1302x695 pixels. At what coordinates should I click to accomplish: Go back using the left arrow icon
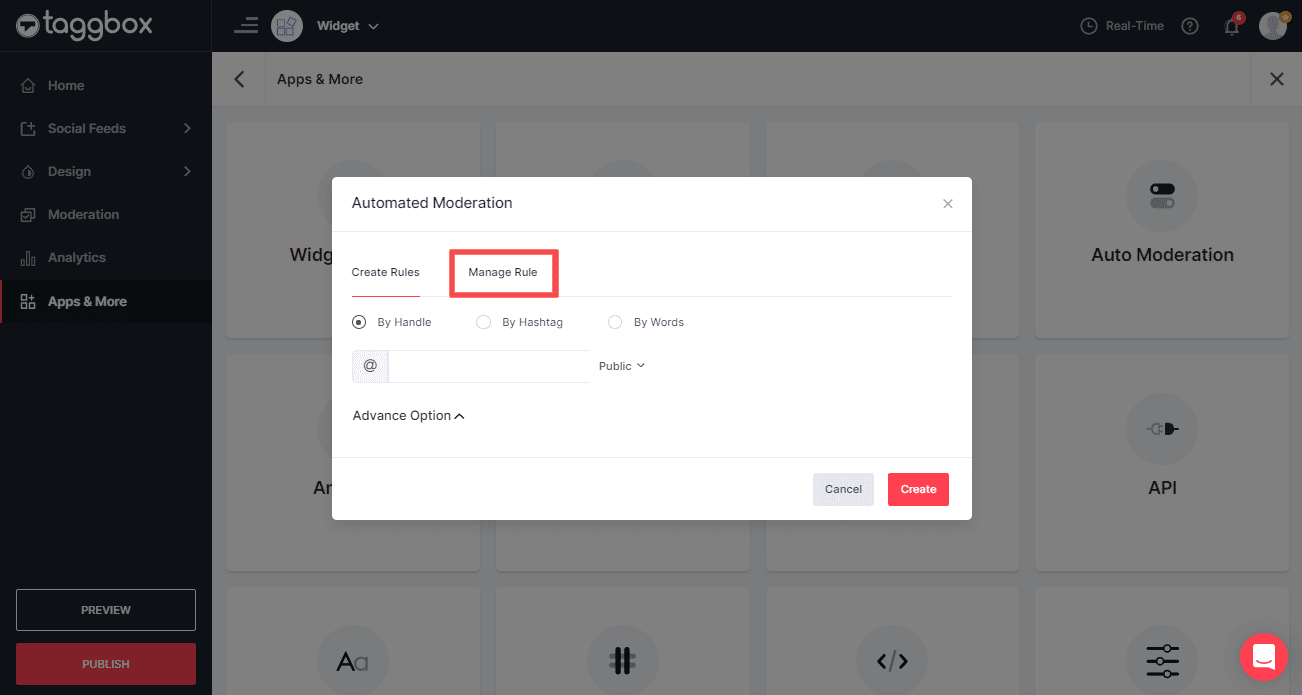pos(239,79)
